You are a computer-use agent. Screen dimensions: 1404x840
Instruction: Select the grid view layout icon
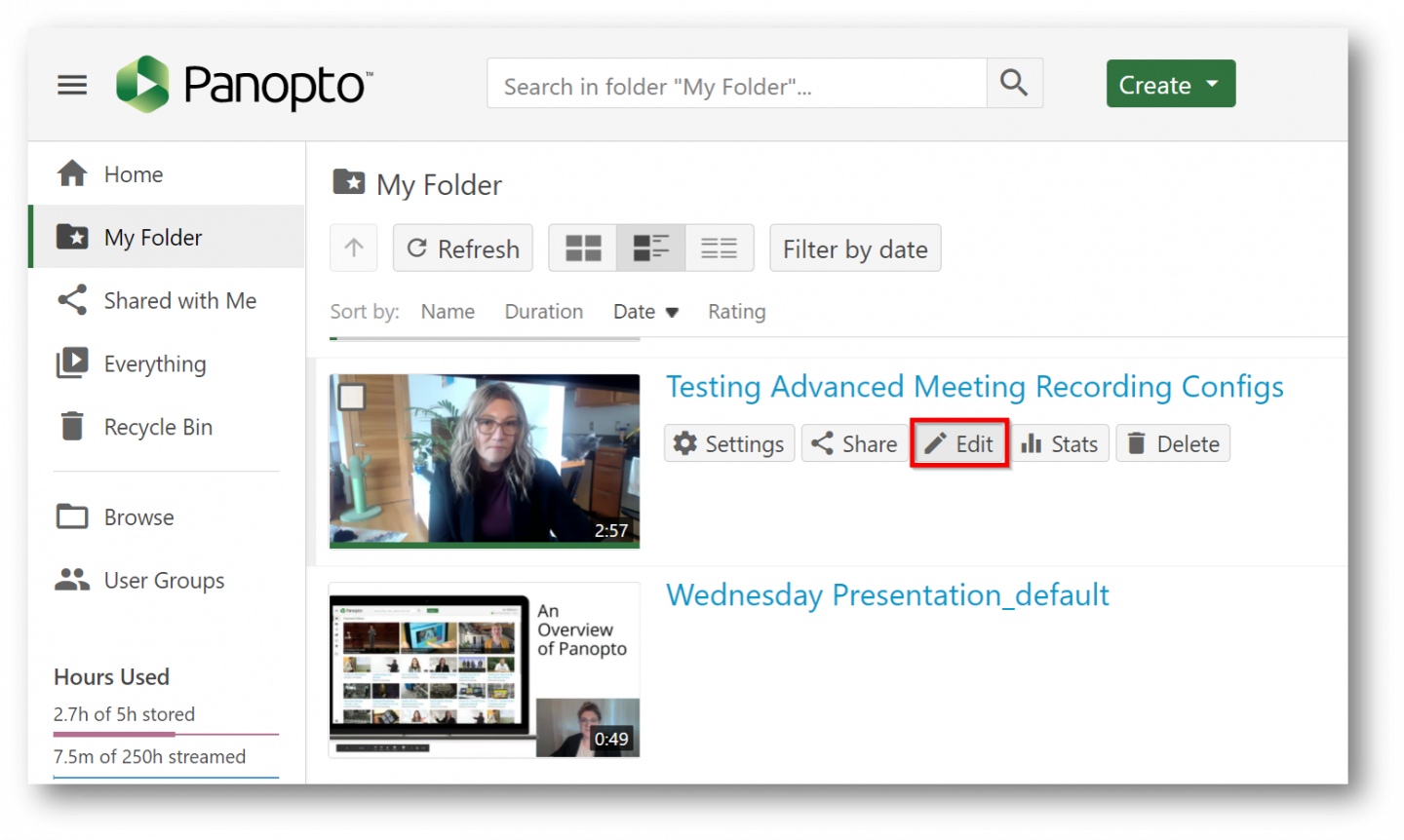pyautogui.click(x=582, y=248)
